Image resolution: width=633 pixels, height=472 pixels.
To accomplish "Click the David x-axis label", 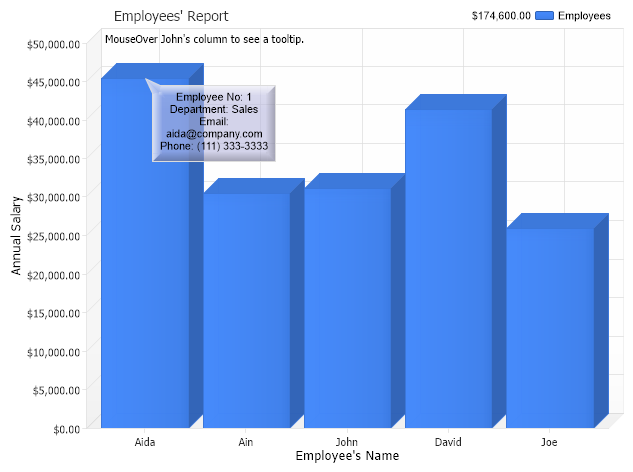I will (448, 440).
